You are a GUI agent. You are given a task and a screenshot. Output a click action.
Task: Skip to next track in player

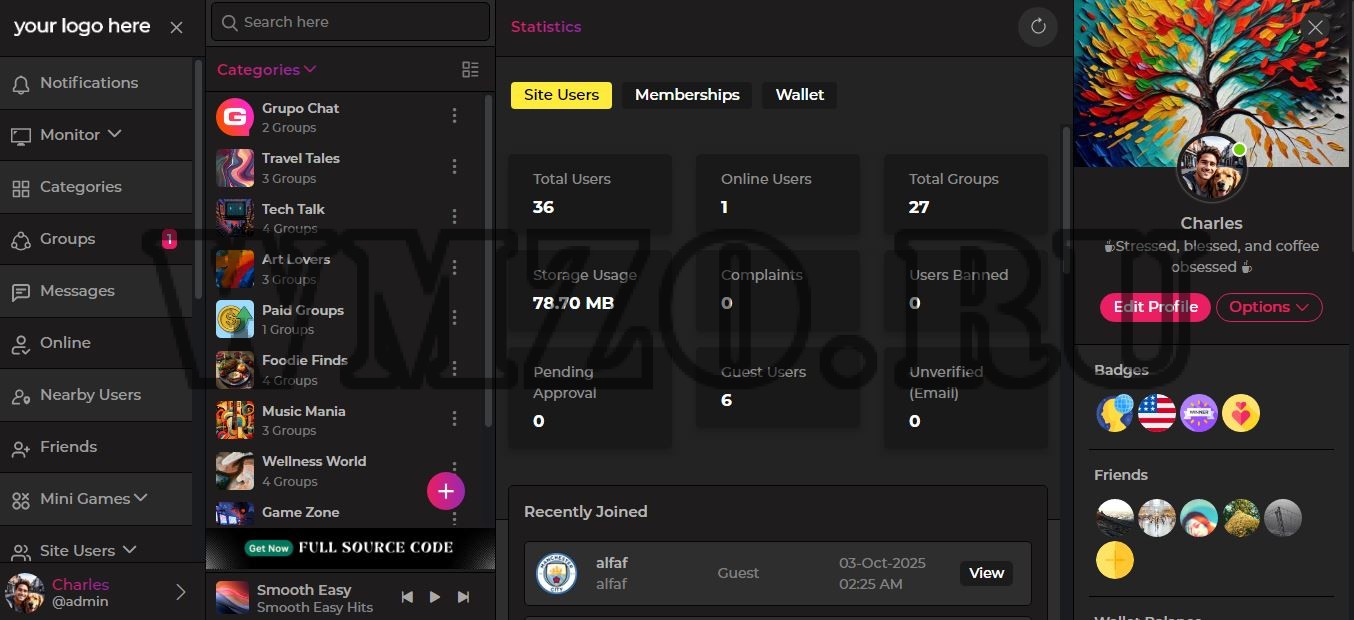click(x=463, y=597)
